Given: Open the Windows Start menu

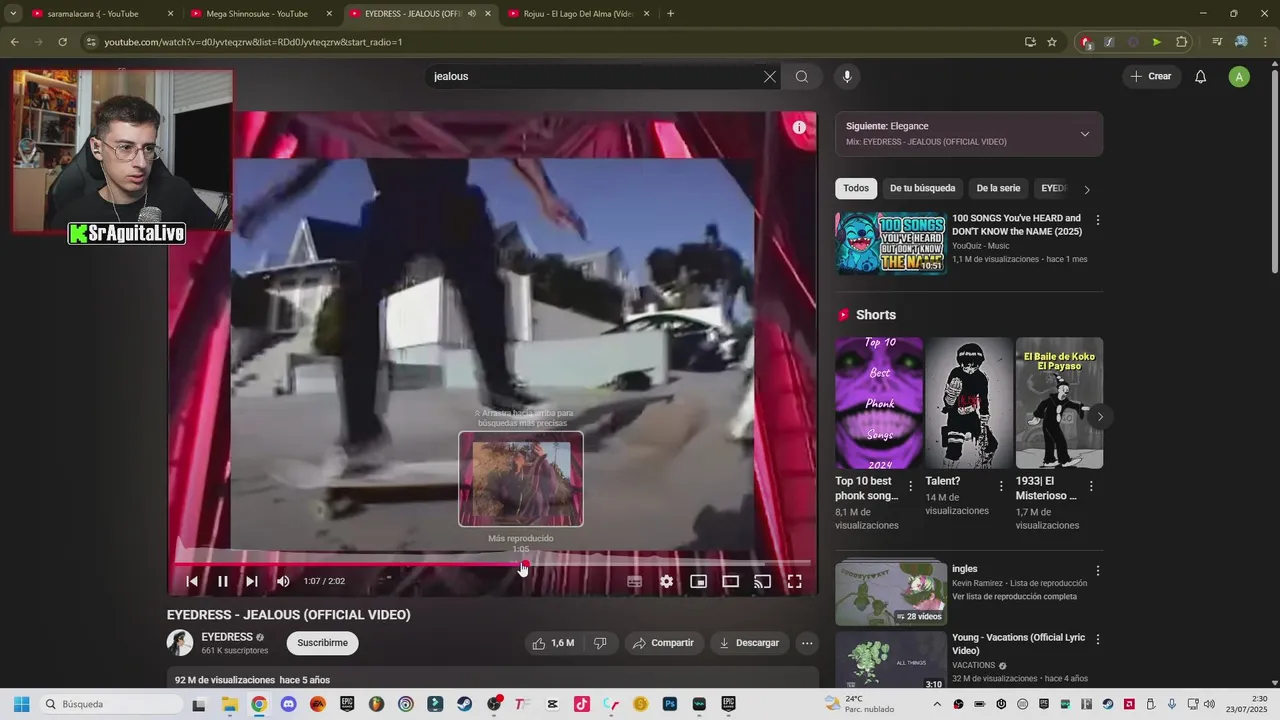Looking at the screenshot, I should (21, 704).
